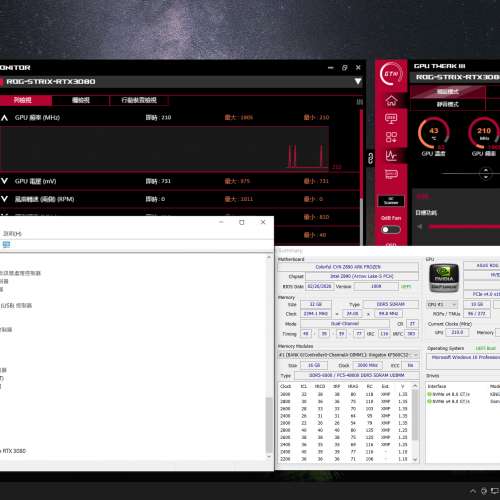
Task: Toggle the 0dB Fan switch
Action: click(x=391, y=230)
